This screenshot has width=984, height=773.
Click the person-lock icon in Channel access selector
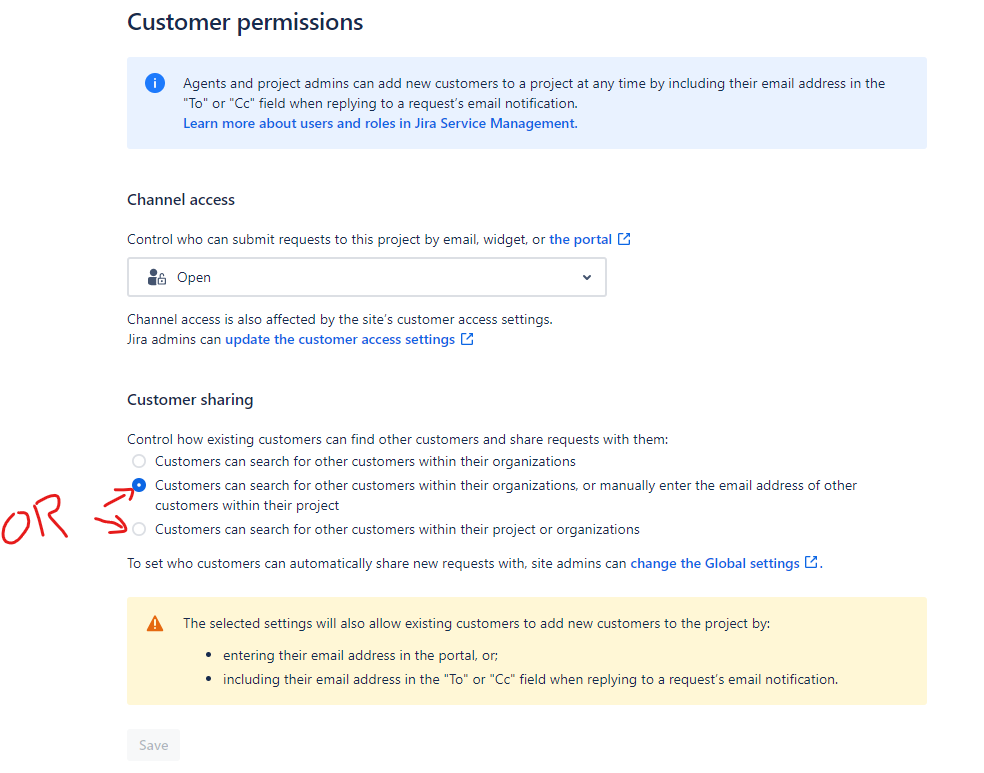click(156, 277)
